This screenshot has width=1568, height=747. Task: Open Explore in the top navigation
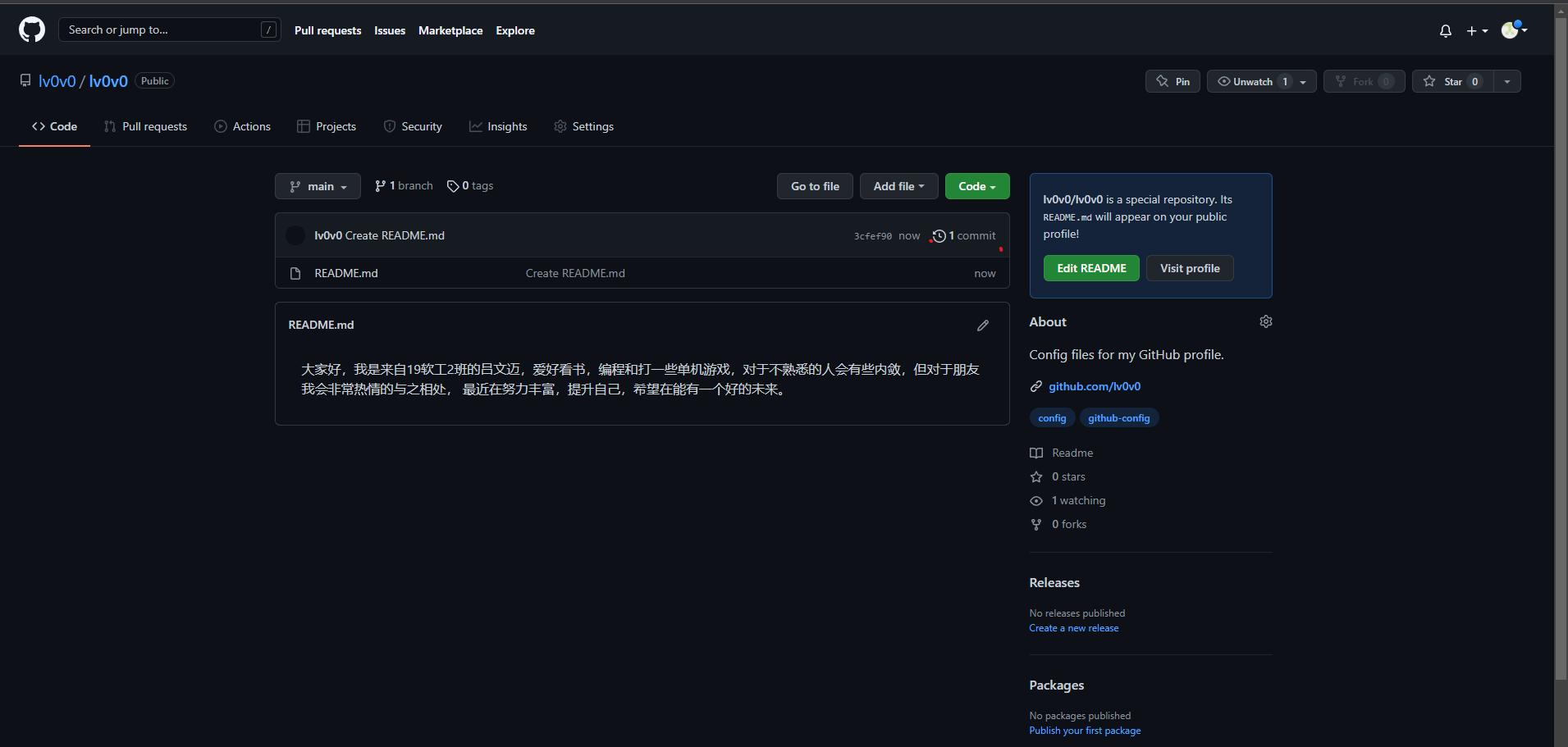pyautogui.click(x=515, y=30)
